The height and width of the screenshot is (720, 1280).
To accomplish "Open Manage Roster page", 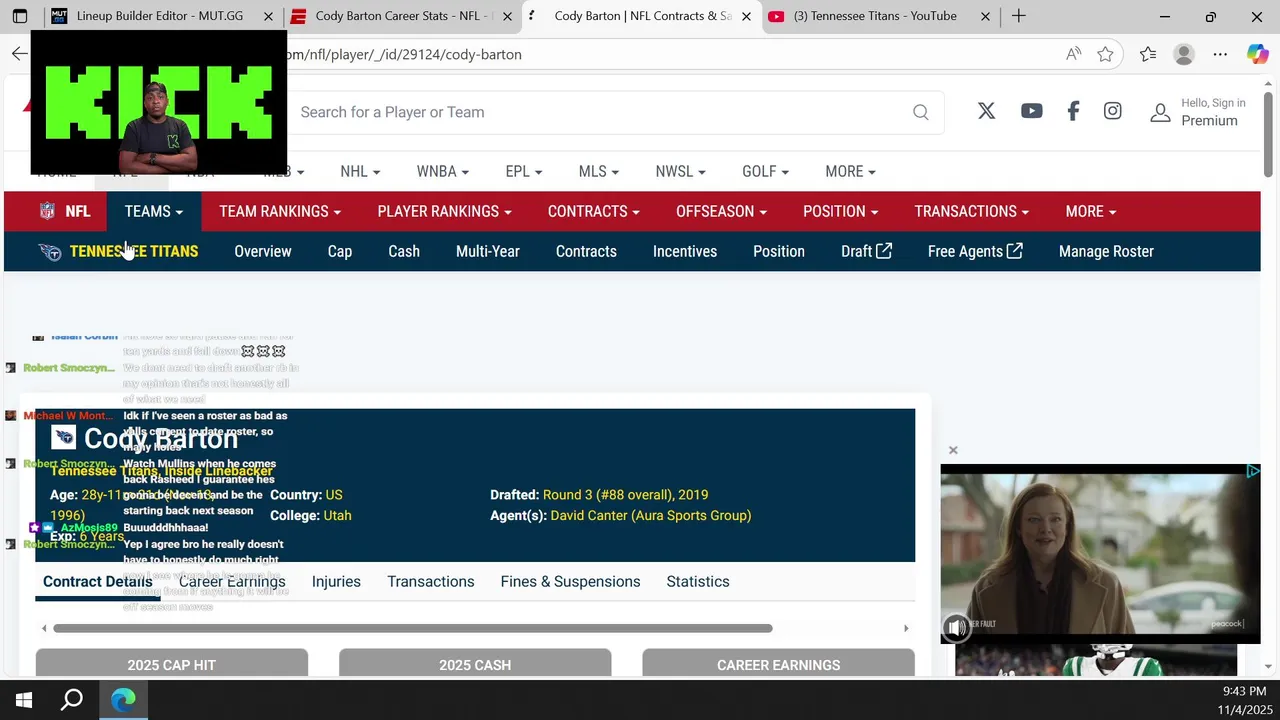I will coord(1106,251).
